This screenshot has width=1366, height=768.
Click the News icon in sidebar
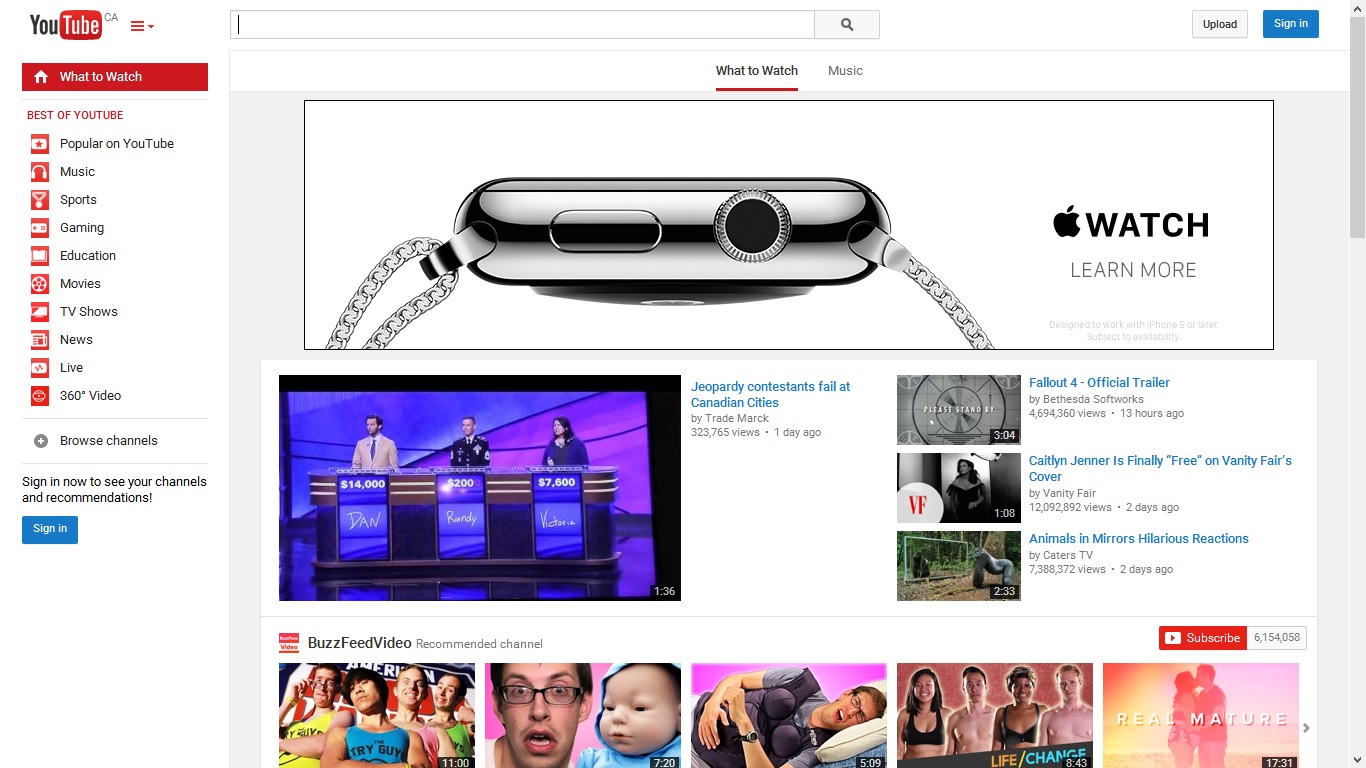(x=39, y=340)
